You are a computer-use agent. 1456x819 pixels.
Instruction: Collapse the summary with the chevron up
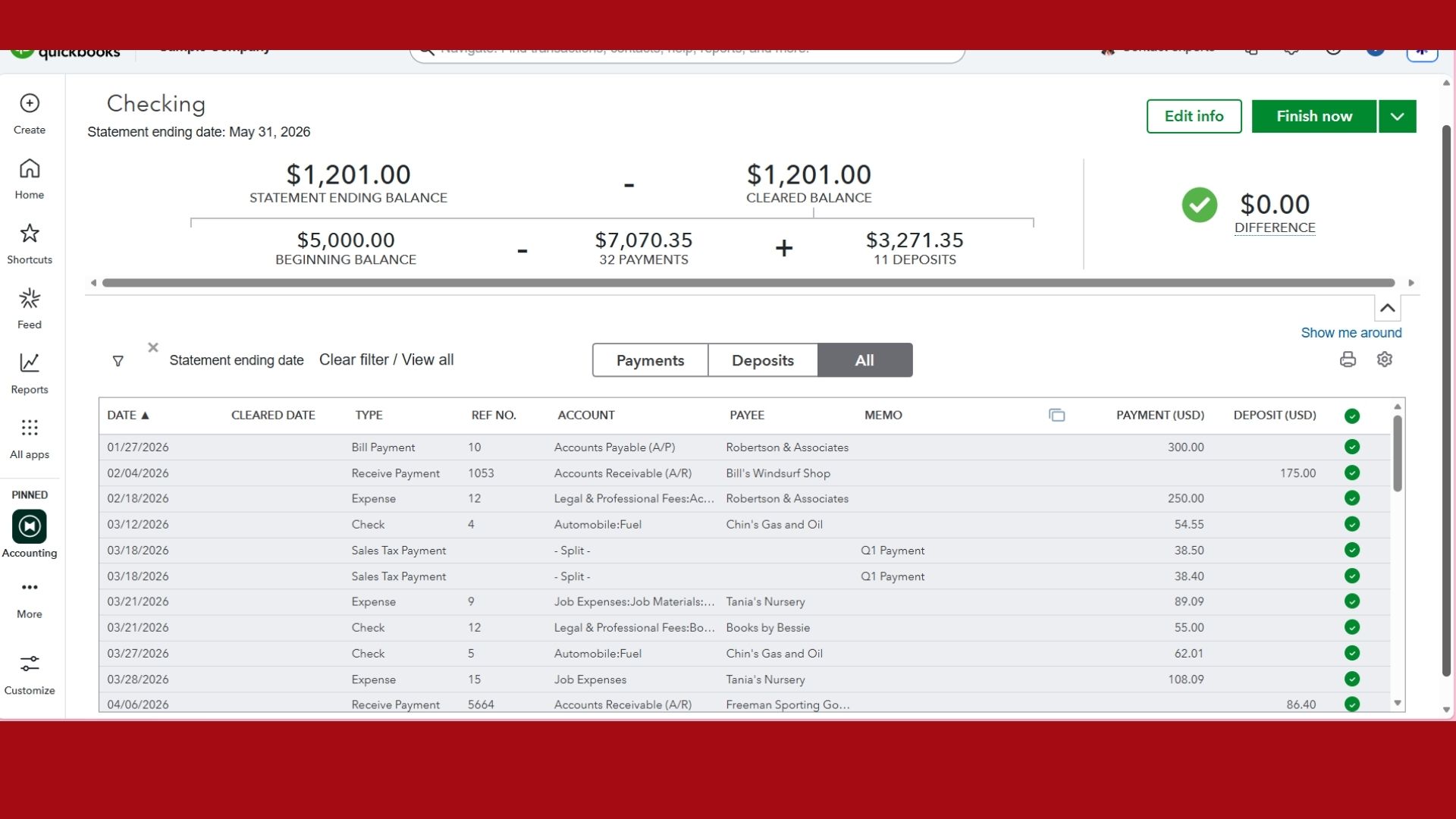(x=1387, y=308)
